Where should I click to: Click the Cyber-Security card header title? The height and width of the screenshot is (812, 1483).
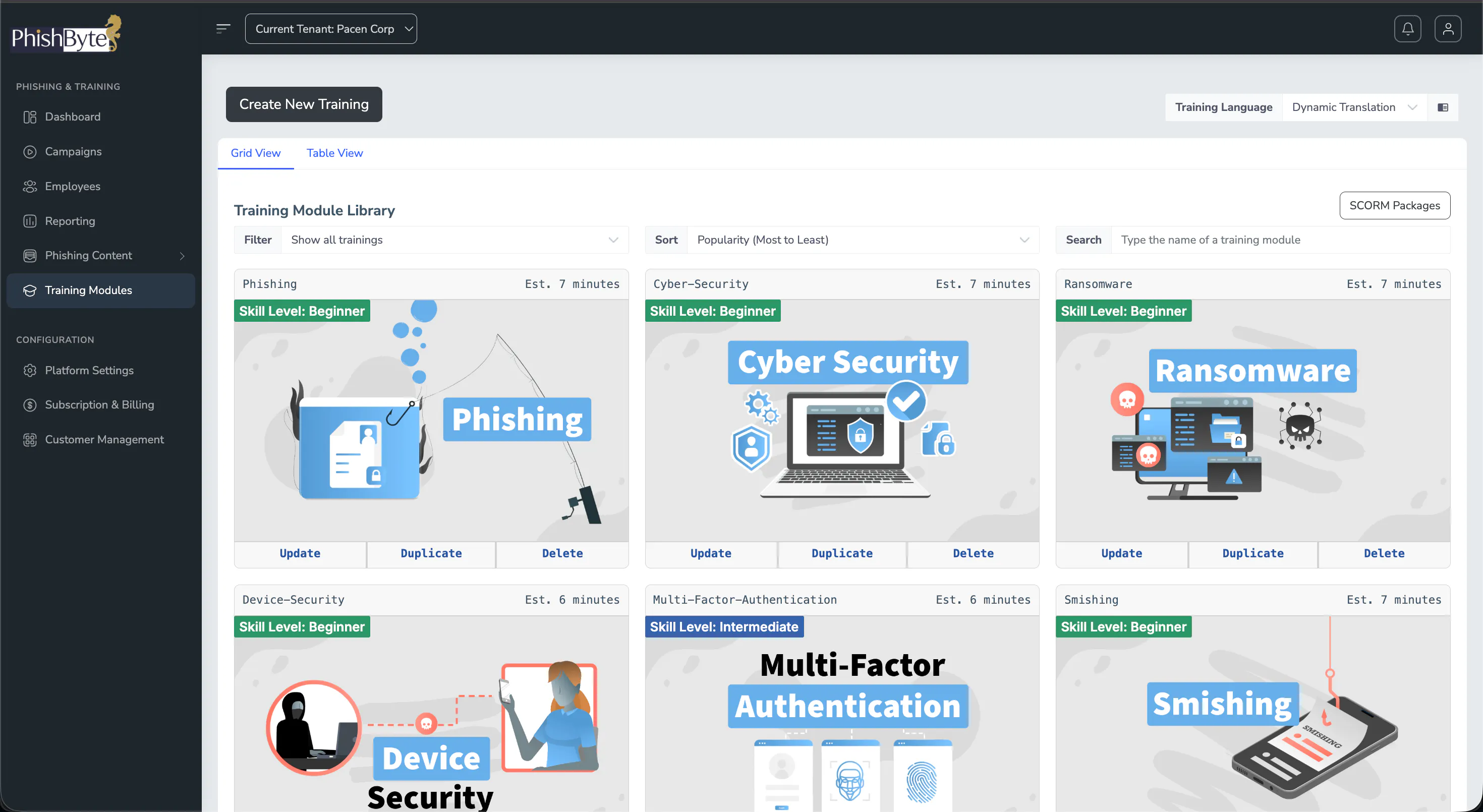tap(701, 284)
